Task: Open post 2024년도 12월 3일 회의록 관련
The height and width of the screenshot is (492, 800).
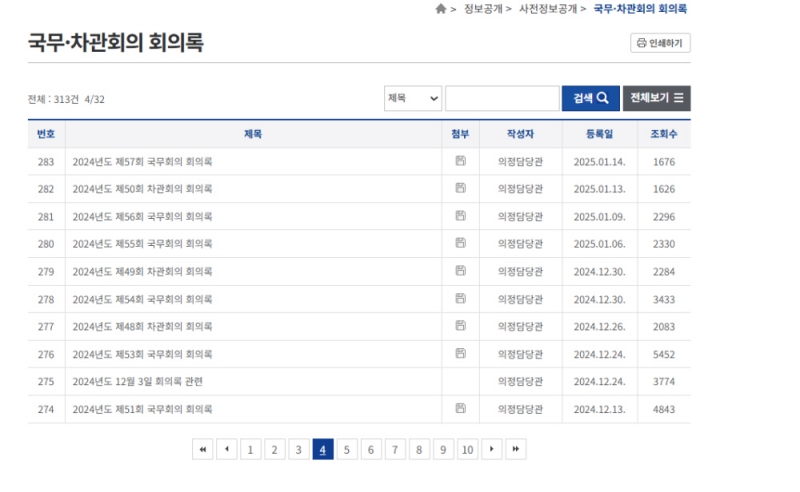Action: click(138, 381)
